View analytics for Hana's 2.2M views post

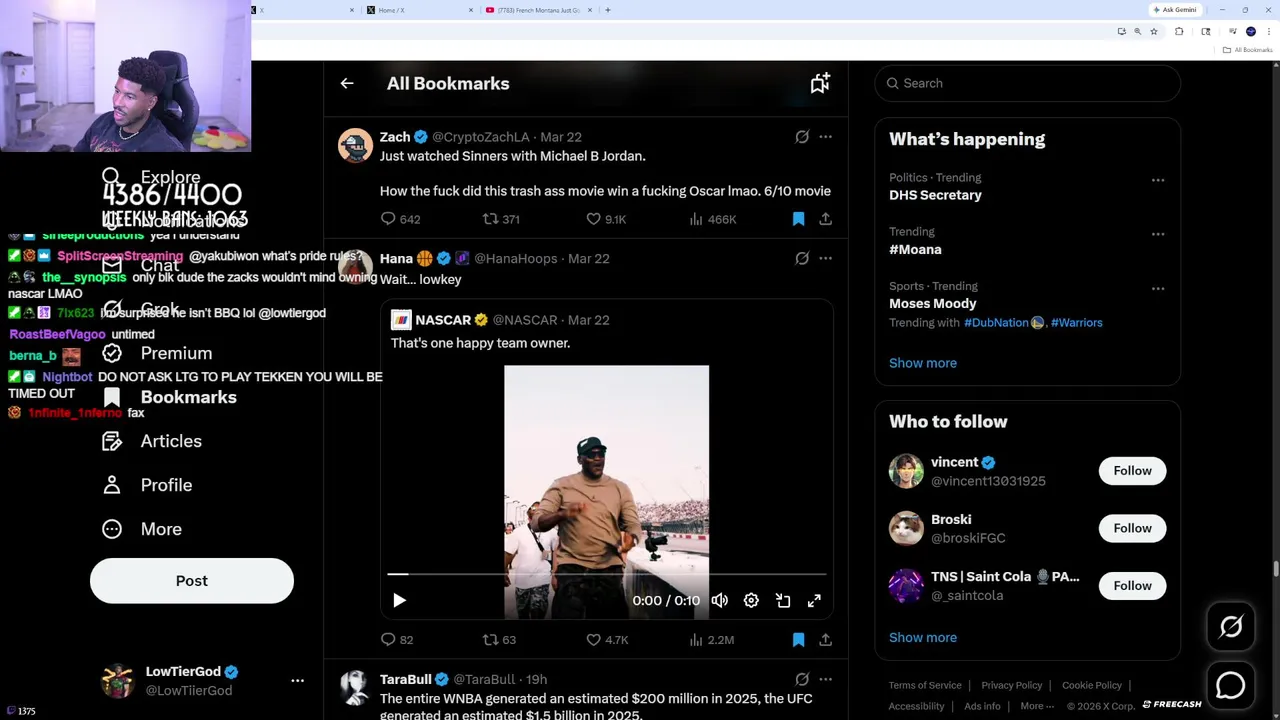696,640
